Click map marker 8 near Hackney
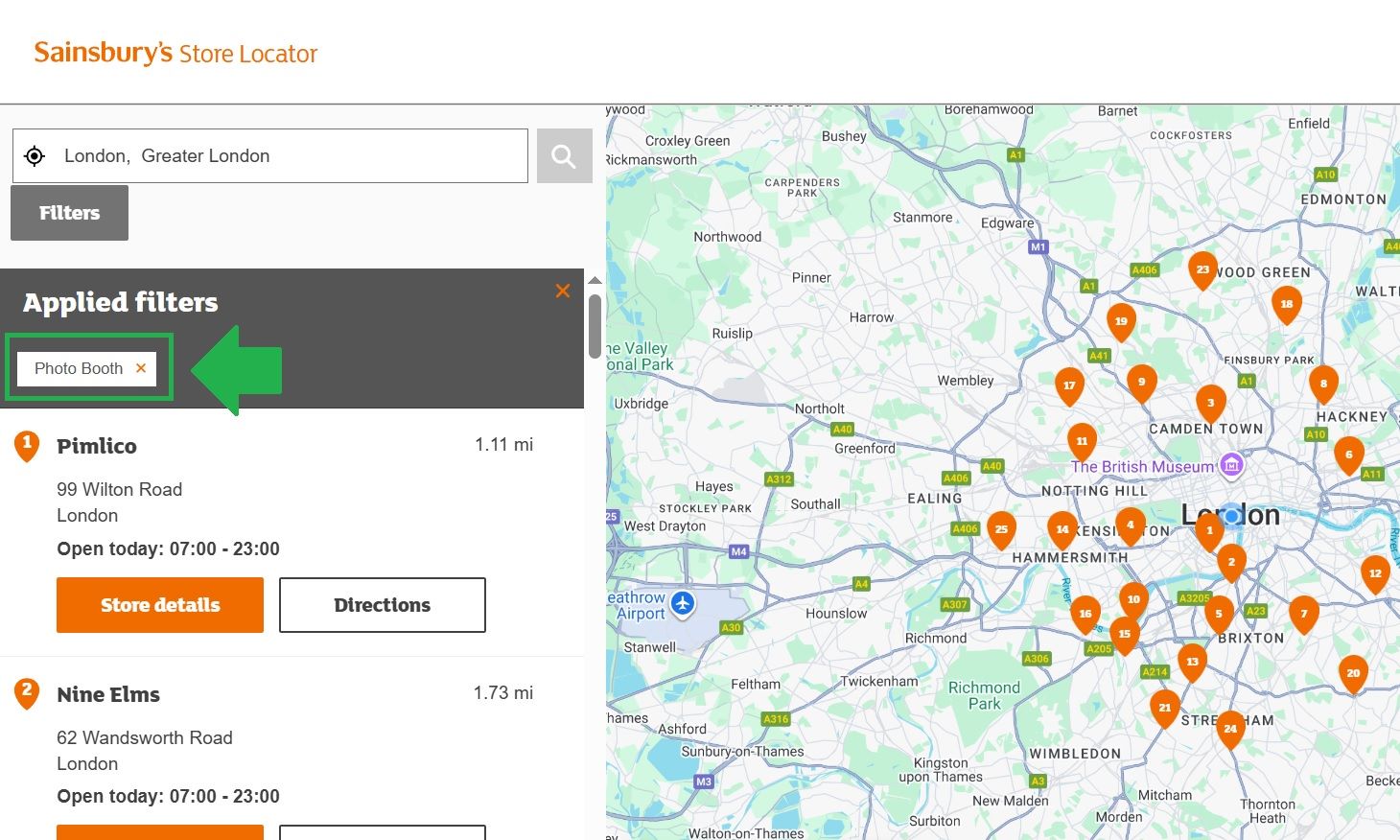The height and width of the screenshot is (840, 1400). tap(1323, 384)
